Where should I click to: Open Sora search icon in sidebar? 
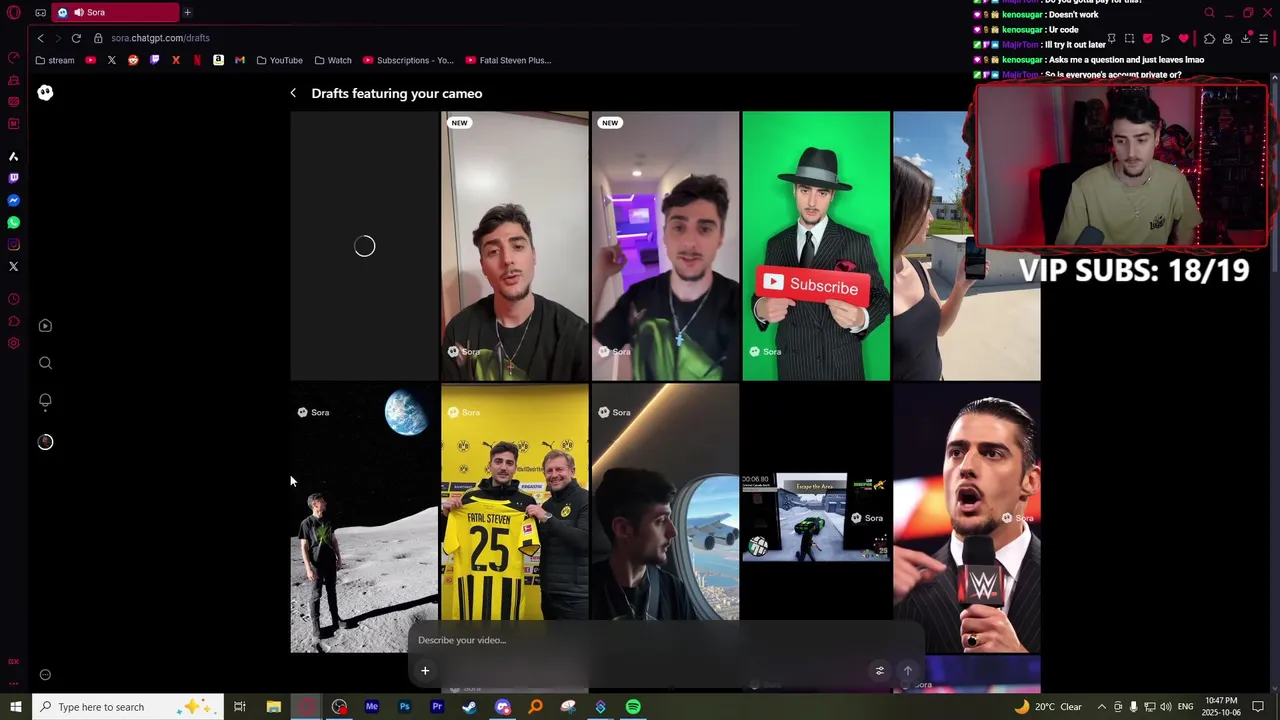45,363
